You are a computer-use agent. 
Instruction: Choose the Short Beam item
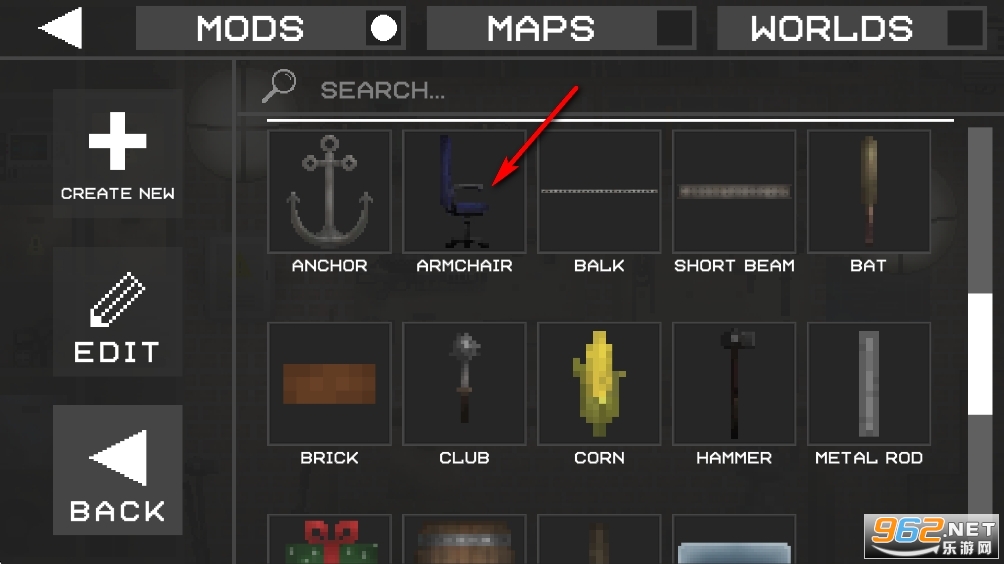click(x=734, y=191)
